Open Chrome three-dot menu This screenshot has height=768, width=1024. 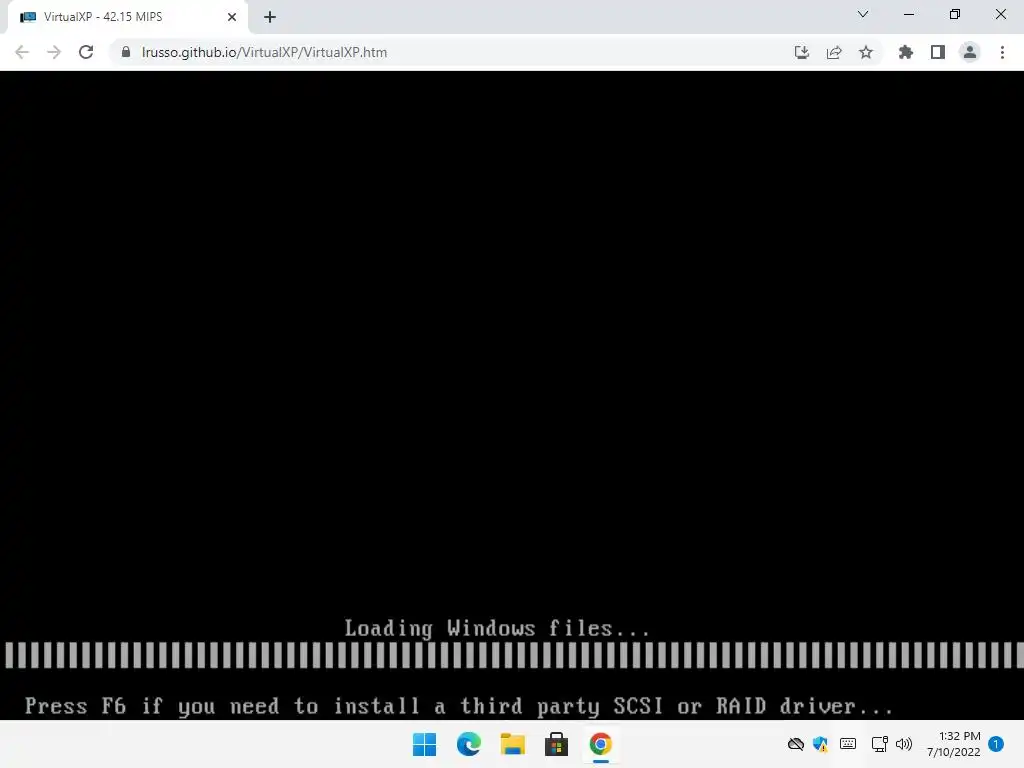1002,52
